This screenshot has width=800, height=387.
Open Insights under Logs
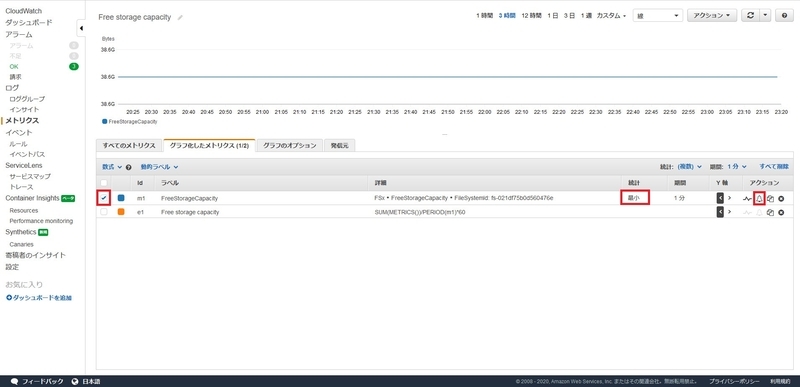pyautogui.click(x=24, y=110)
